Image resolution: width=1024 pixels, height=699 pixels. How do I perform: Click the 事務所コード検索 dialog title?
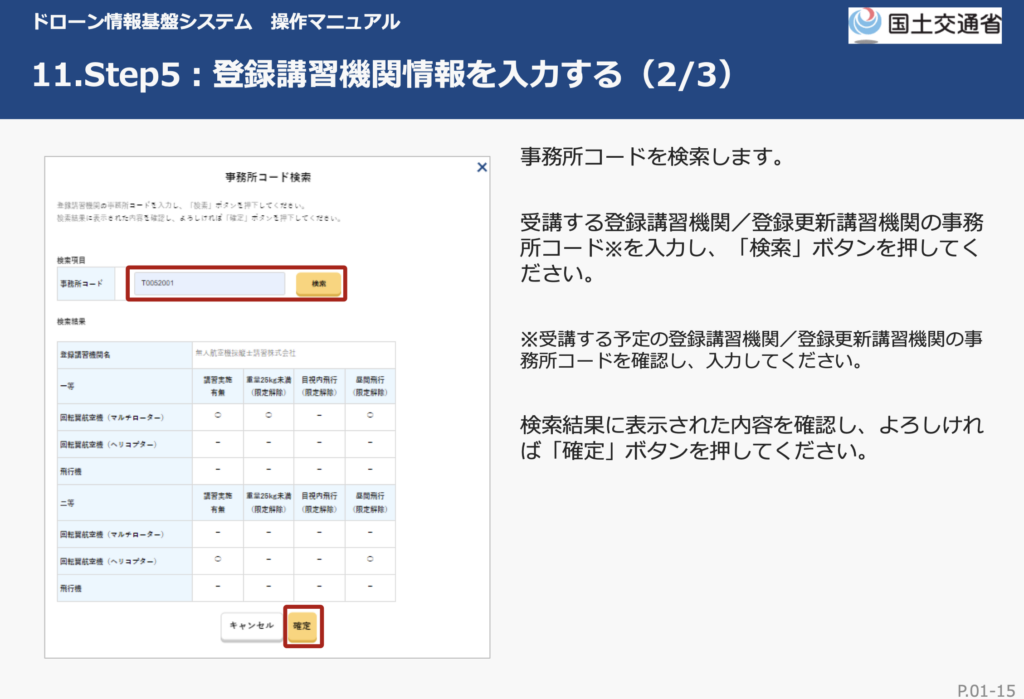click(267, 177)
